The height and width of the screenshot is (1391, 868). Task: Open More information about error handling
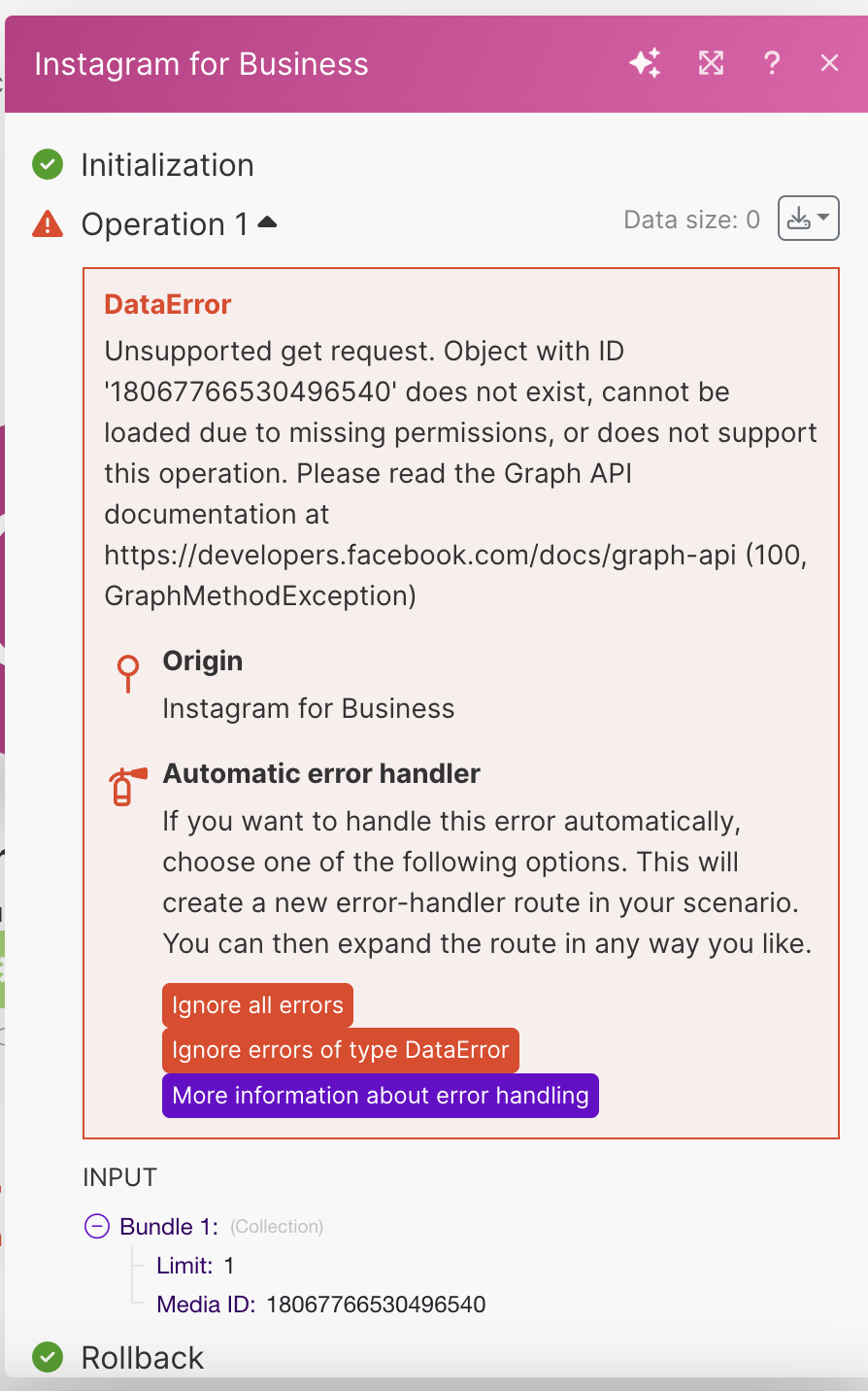[380, 1096]
